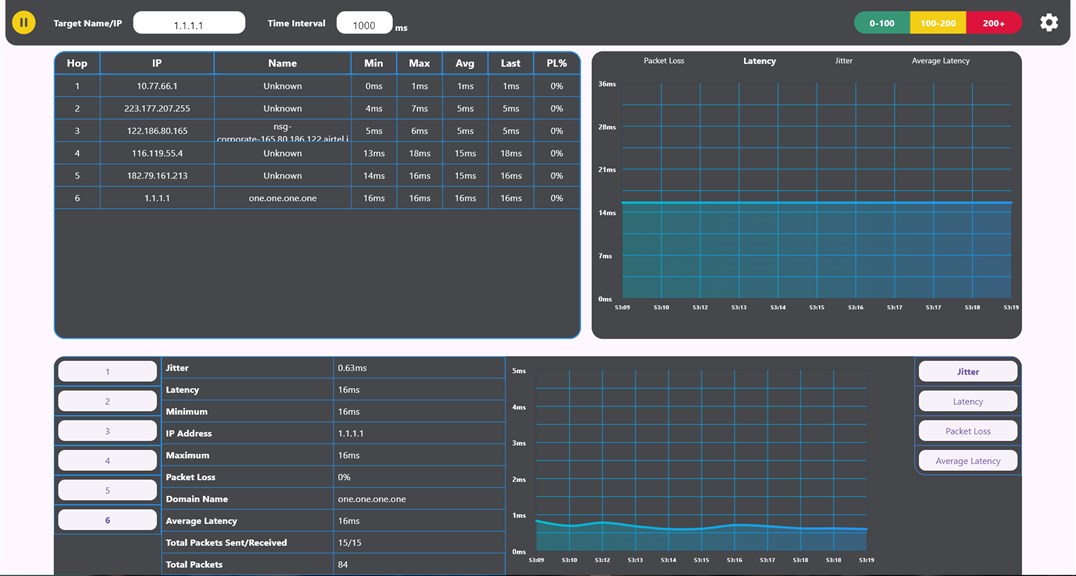Select the red 200+ latency range
The width and height of the screenshot is (1076, 576).
coord(994,23)
